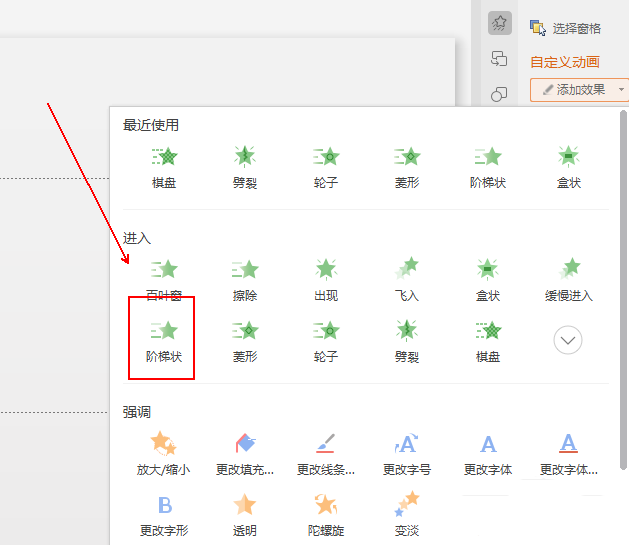Select 阶梯状 effect under 最近使用
The height and width of the screenshot is (545, 629).
point(488,167)
